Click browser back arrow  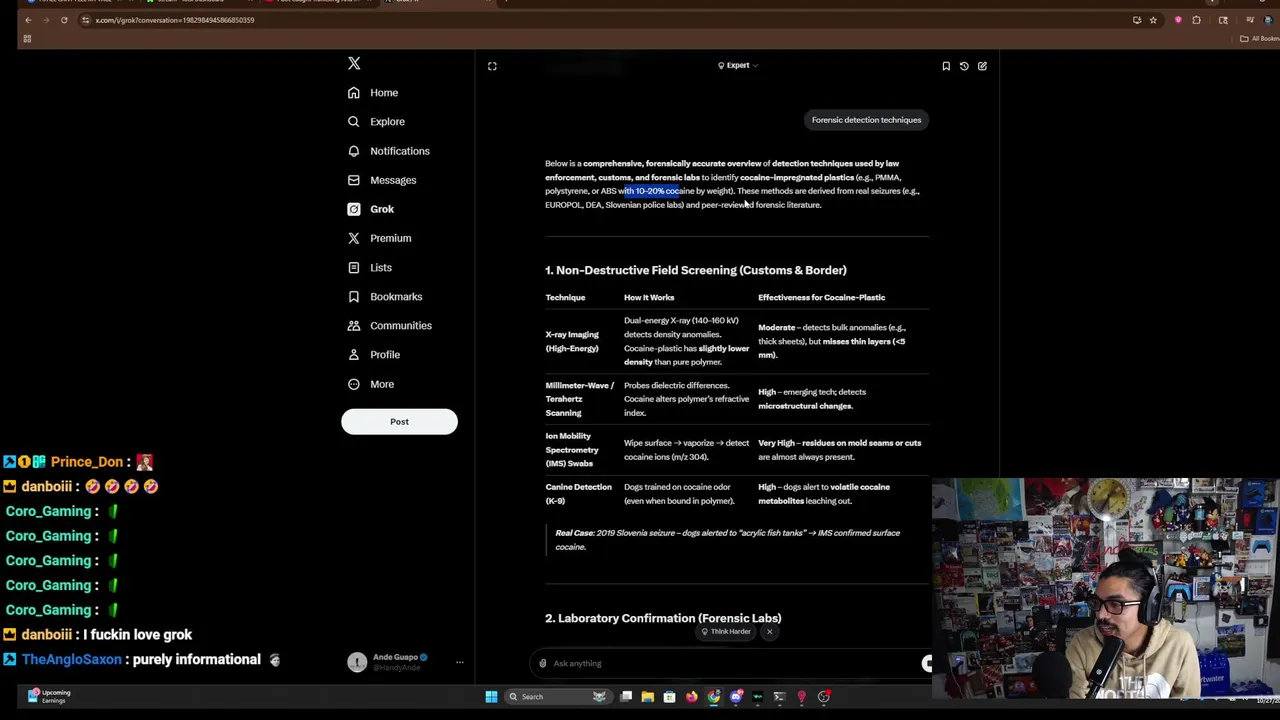pos(28,20)
